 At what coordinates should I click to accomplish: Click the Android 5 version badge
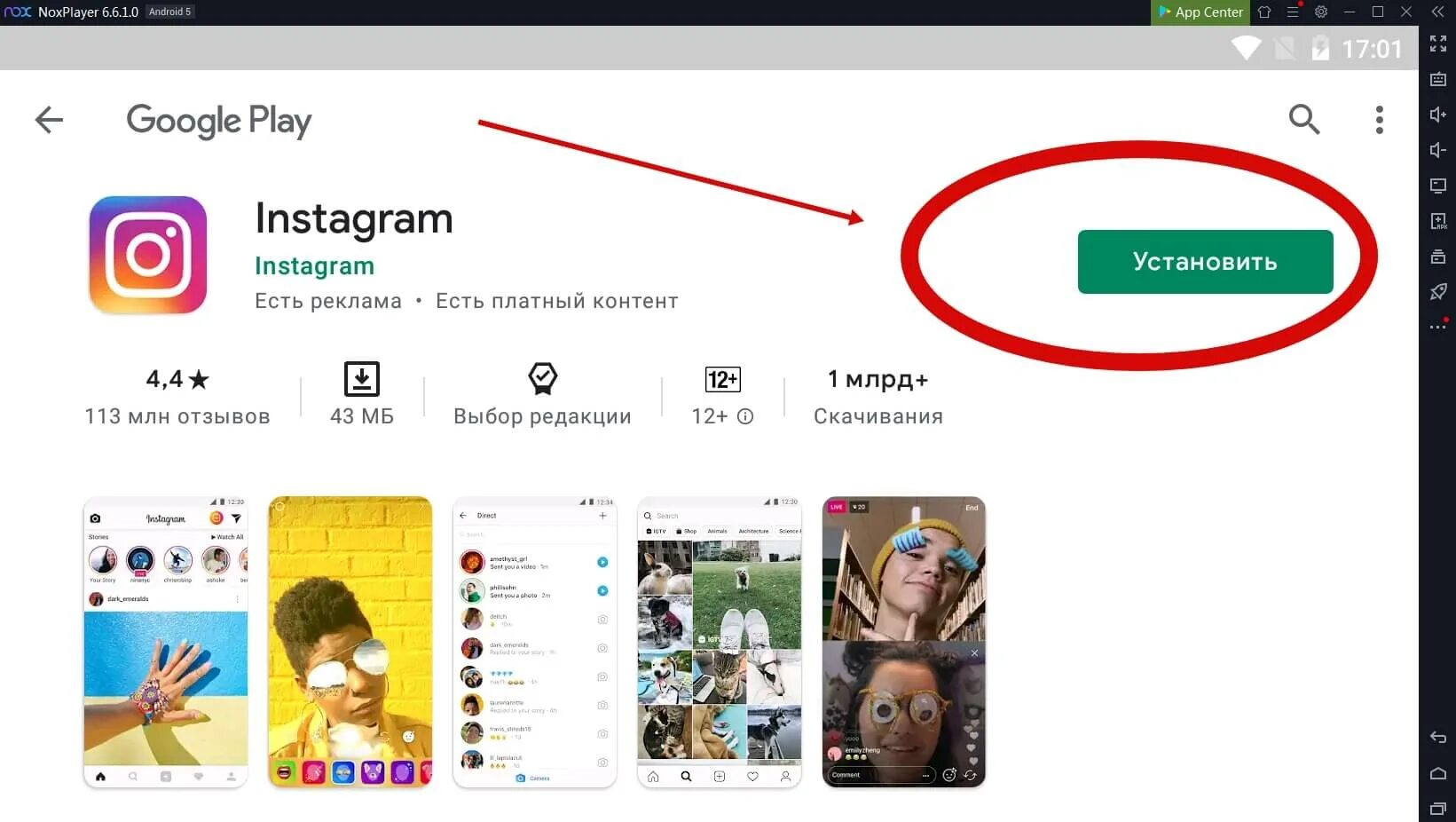(169, 12)
